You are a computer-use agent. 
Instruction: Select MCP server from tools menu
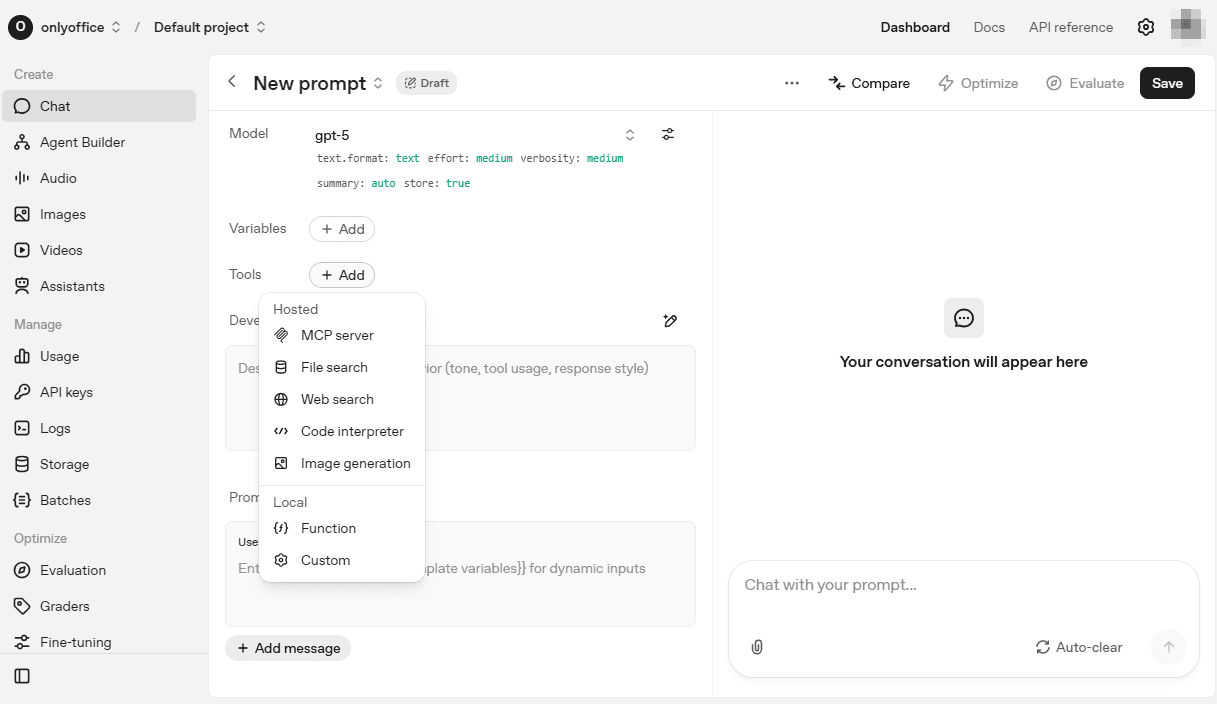pos(337,335)
